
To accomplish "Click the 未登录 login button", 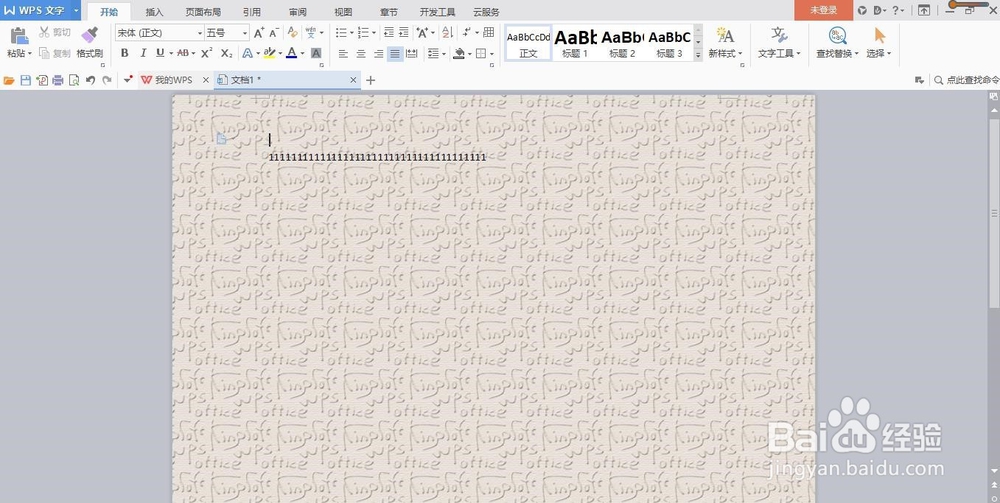I will [823, 10].
